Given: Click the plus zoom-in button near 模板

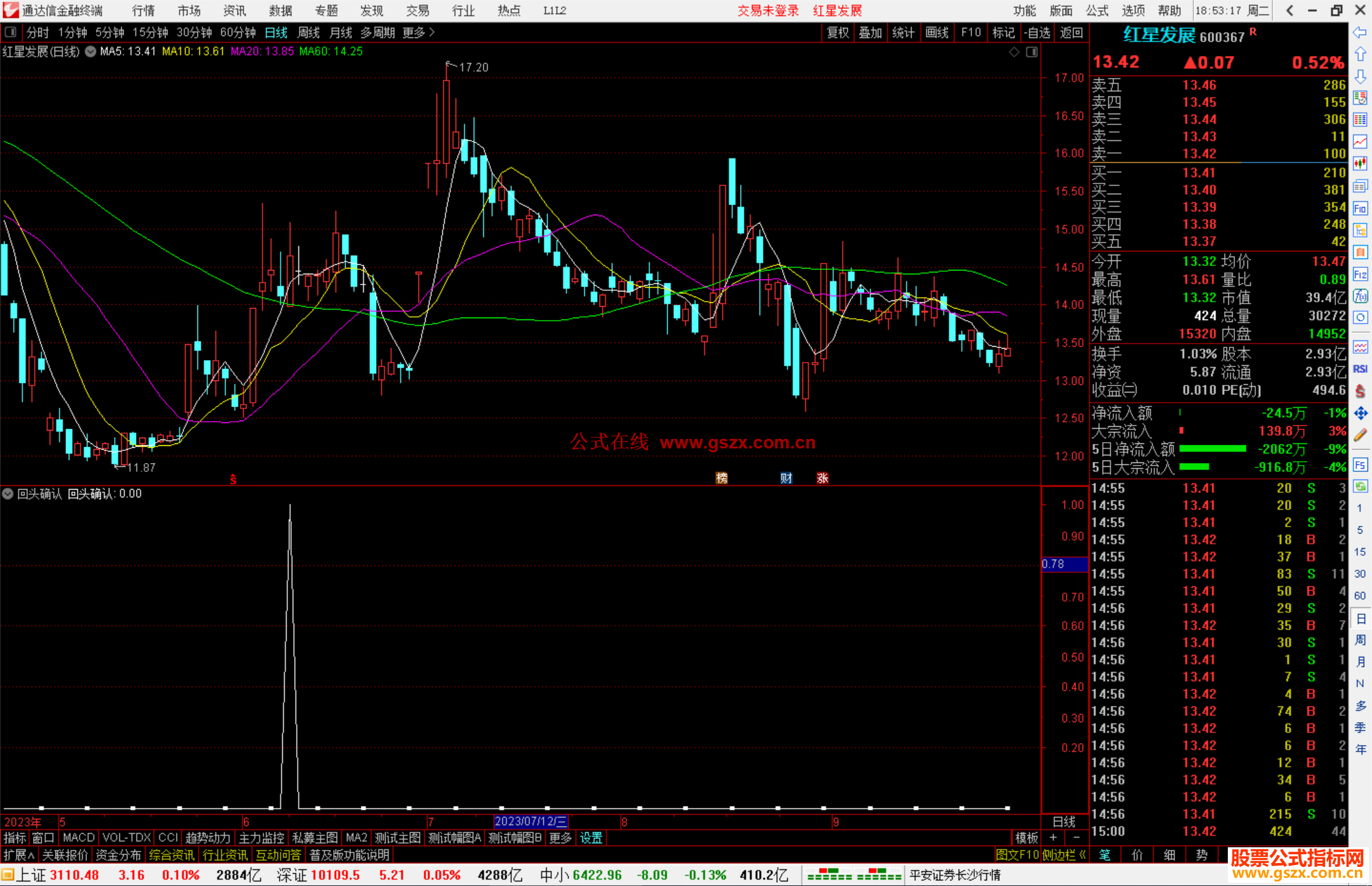Looking at the screenshot, I should 1053,838.
